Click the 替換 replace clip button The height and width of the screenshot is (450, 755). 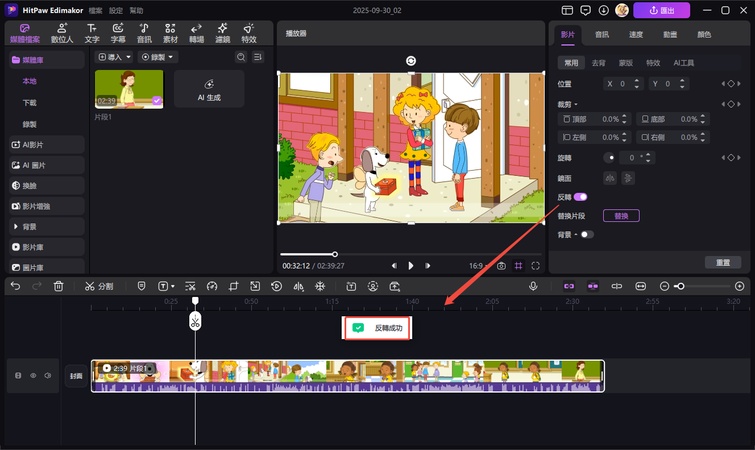click(x=620, y=215)
